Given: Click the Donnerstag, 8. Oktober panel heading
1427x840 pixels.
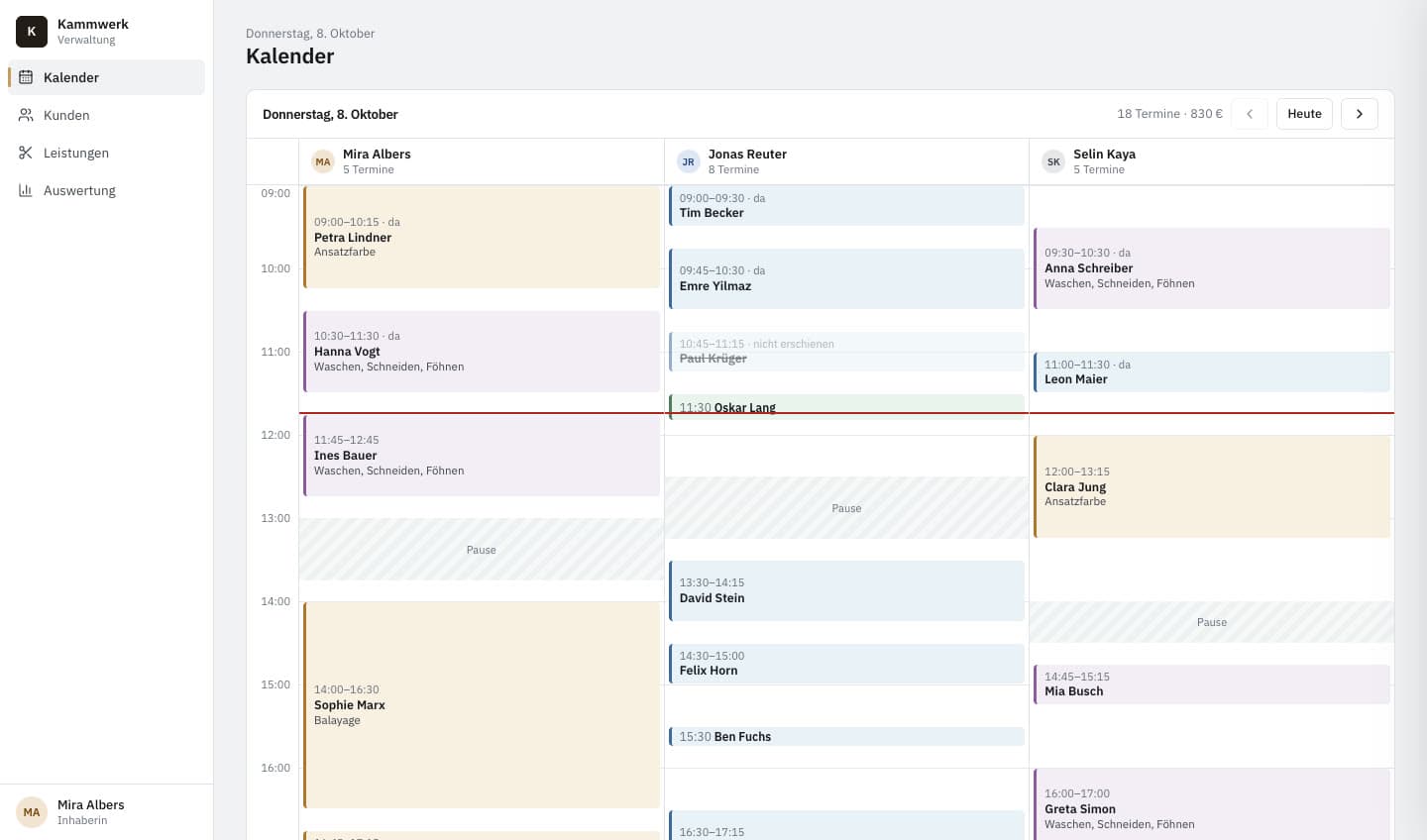Looking at the screenshot, I should 330,114.
